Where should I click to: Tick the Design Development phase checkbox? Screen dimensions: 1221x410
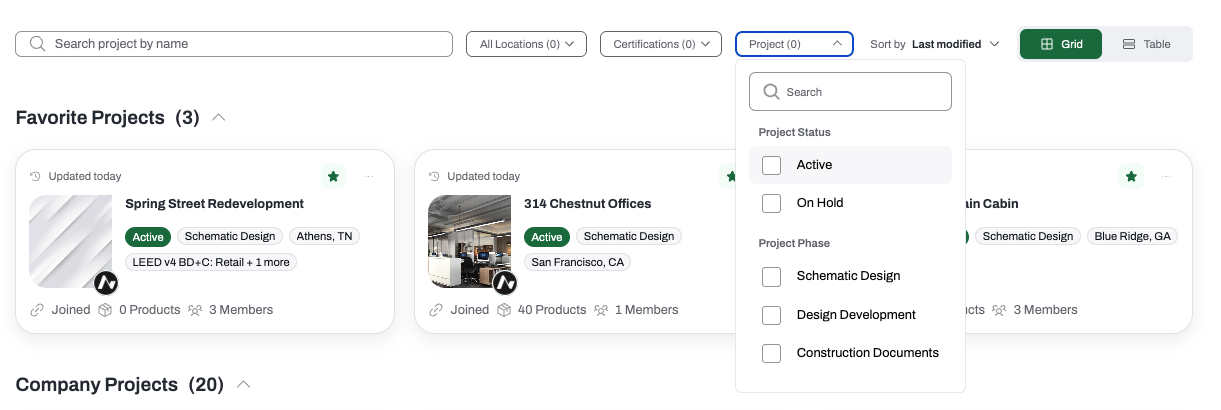coord(771,315)
